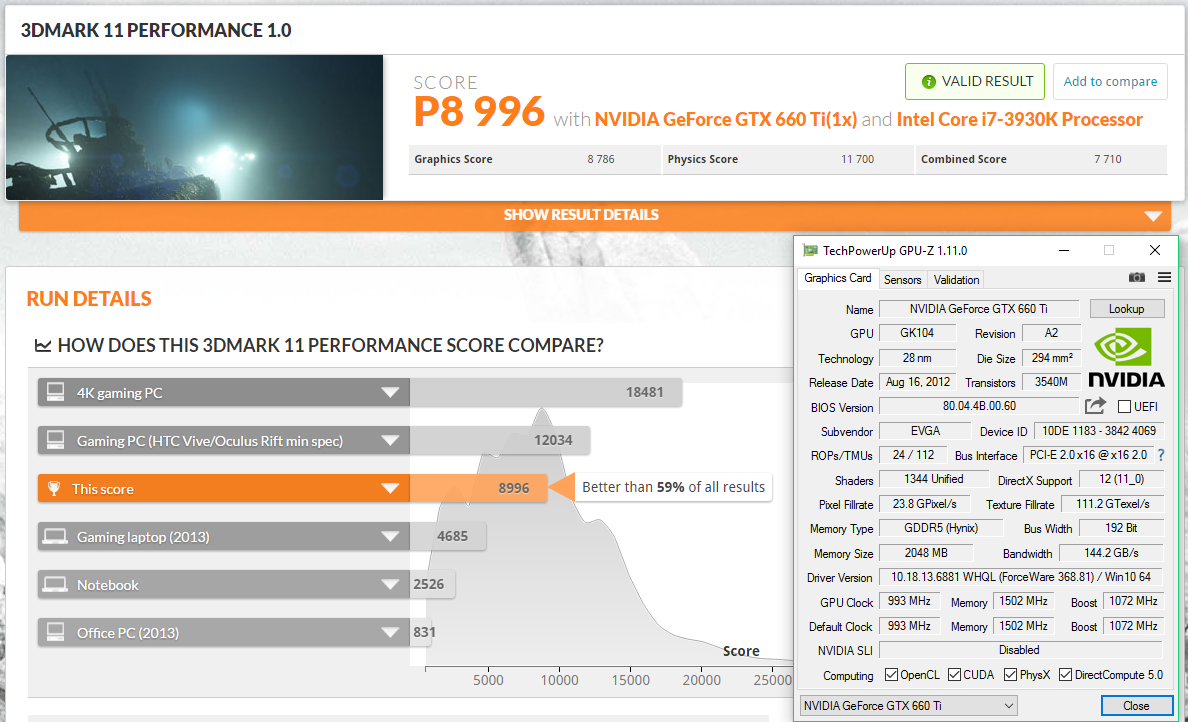Click the benchmark scene thumbnail

[x=195, y=127]
